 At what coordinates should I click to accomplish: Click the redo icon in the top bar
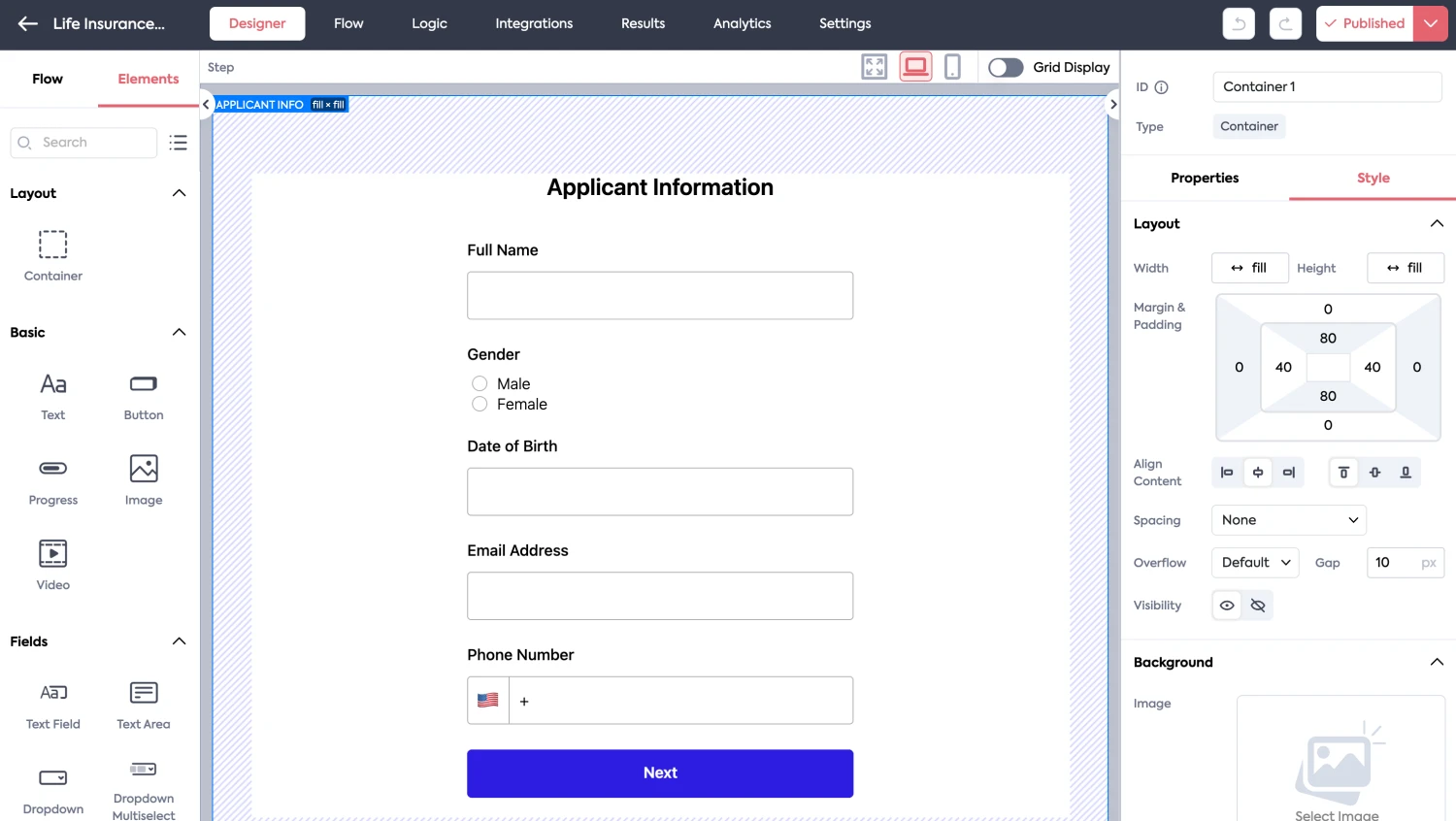1285,24
